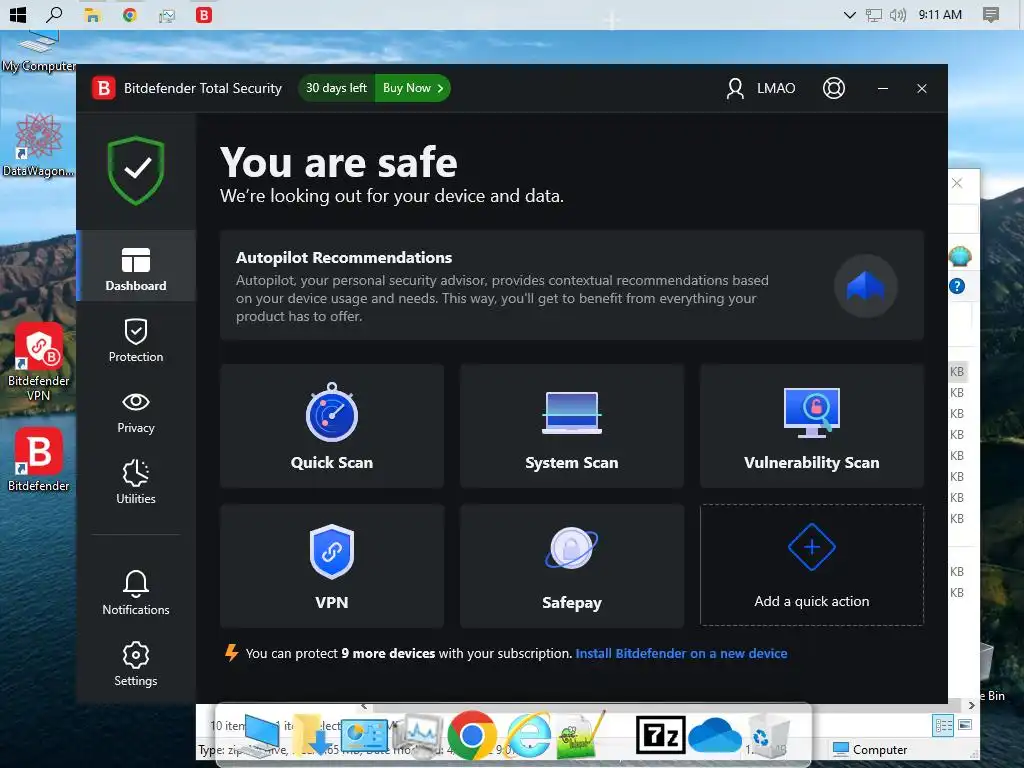Open the Autopilot Recommendations card
Screen dimensions: 1024x768
(x=571, y=285)
